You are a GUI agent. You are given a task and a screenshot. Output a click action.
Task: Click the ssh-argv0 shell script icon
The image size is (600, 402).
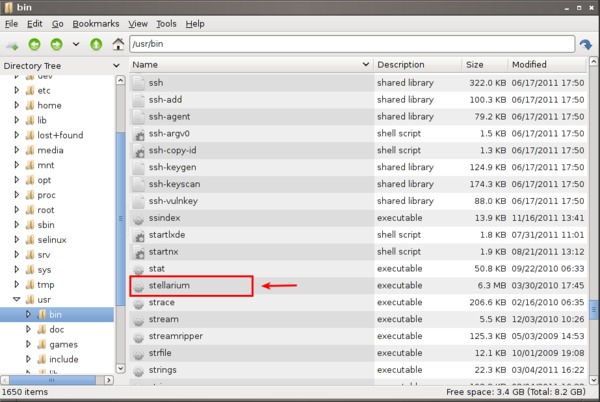coord(139,133)
